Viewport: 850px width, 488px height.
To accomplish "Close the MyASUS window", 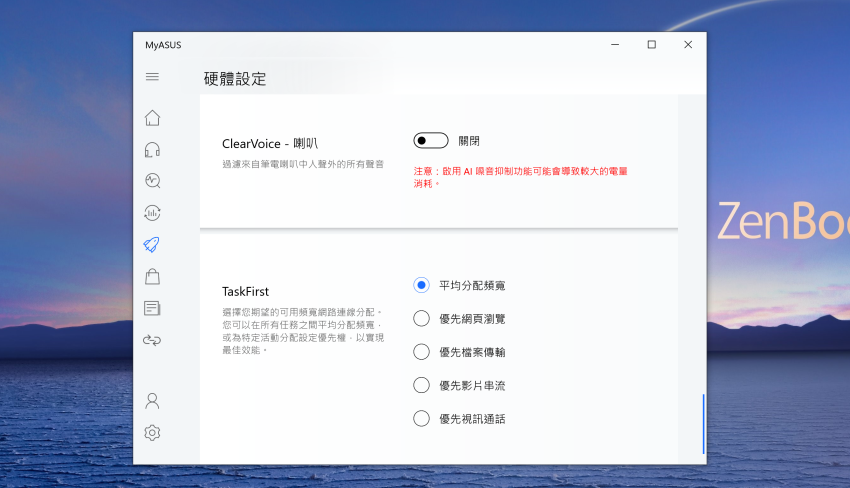I will click(688, 44).
